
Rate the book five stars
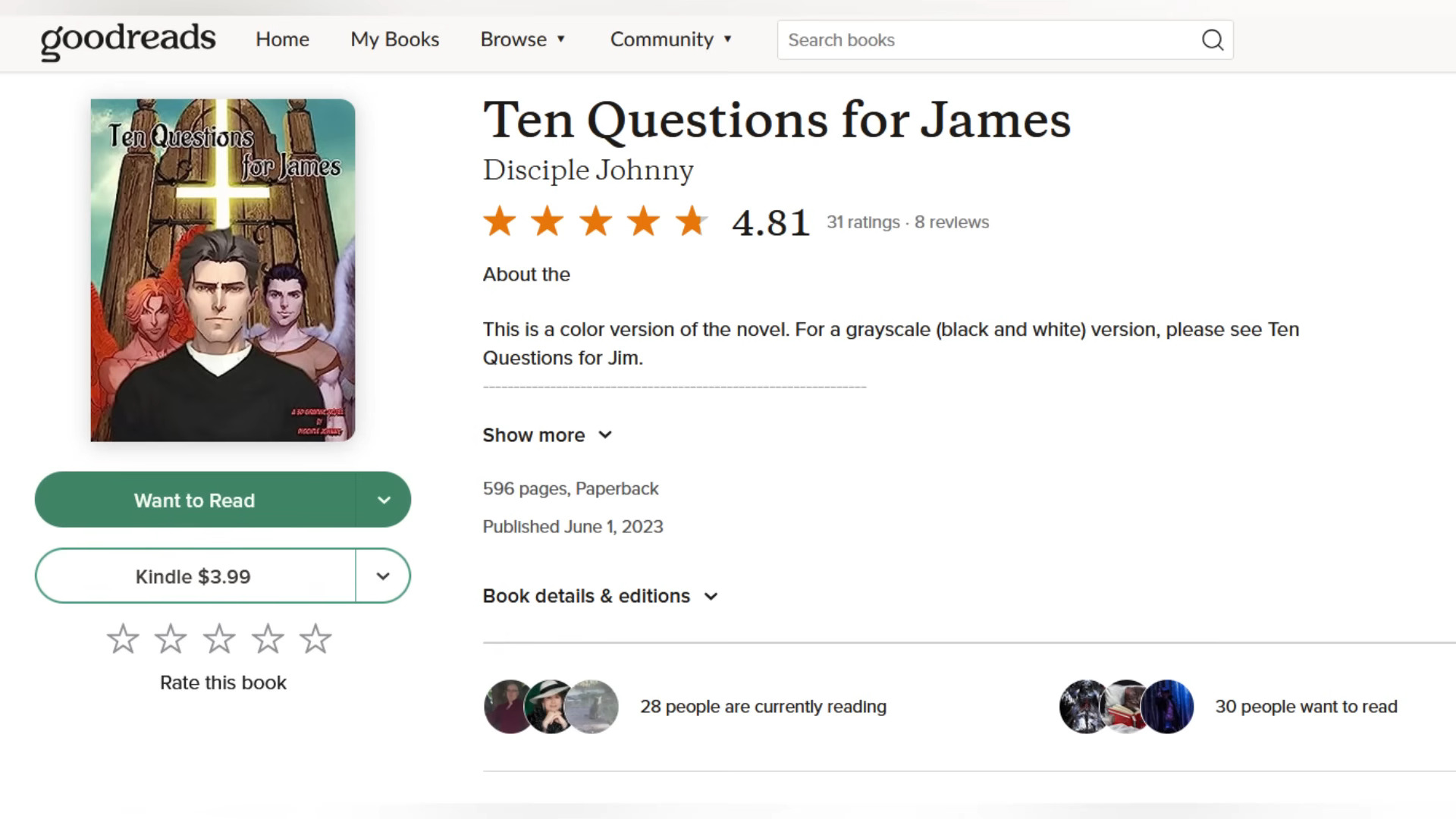coord(315,639)
